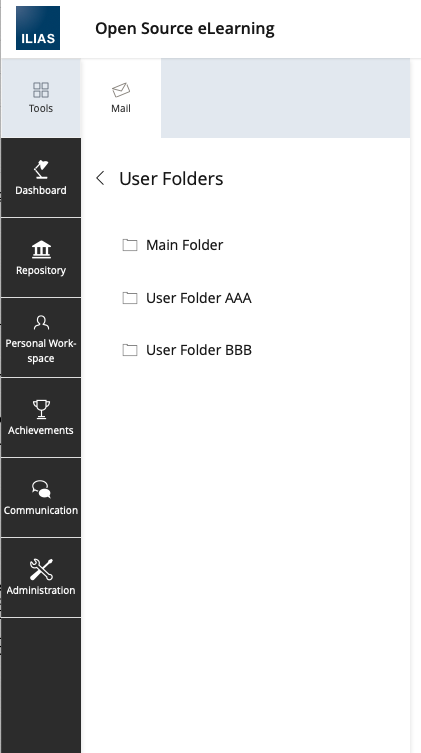Select User Folder AAA
This screenshot has height=753, width=421.
[x=199, y=298]
